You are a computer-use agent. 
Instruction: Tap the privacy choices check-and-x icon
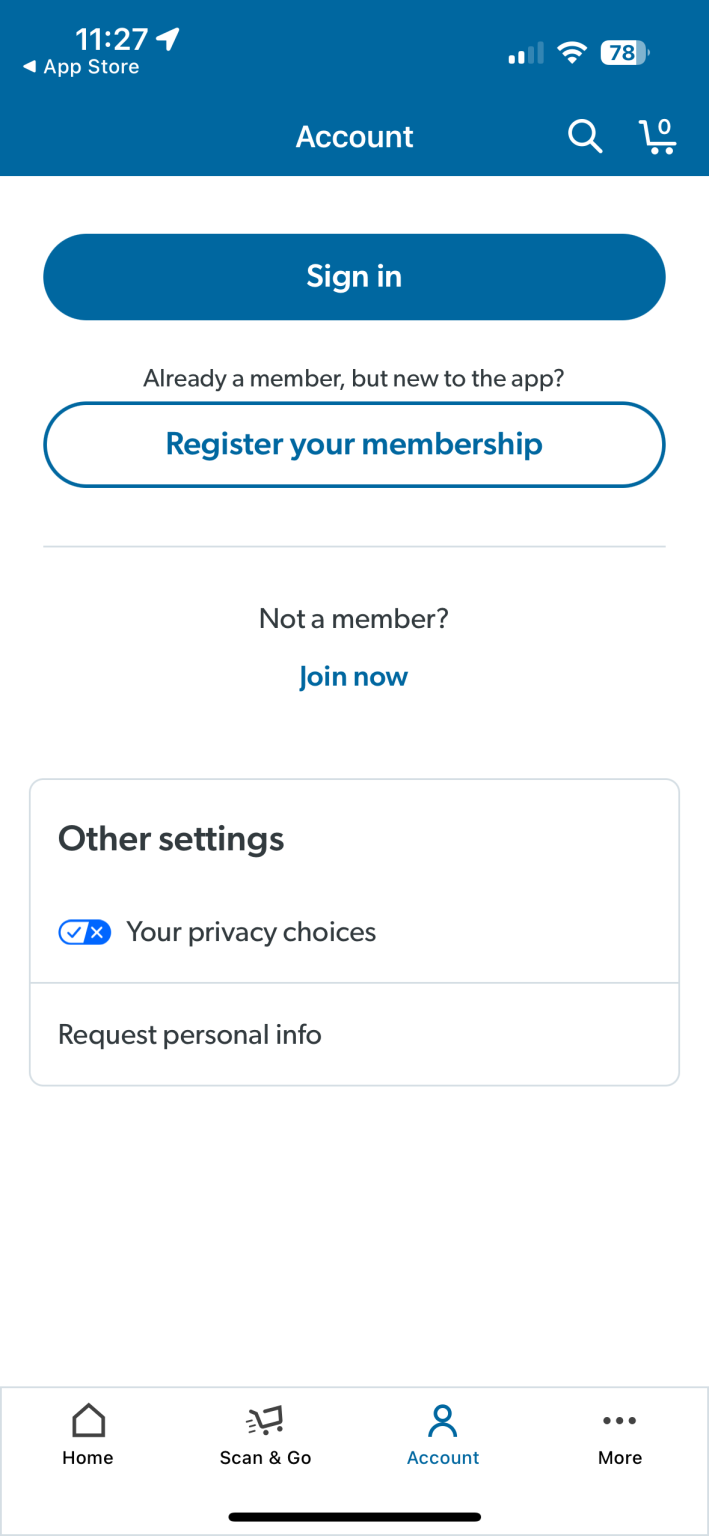(85, 932)
